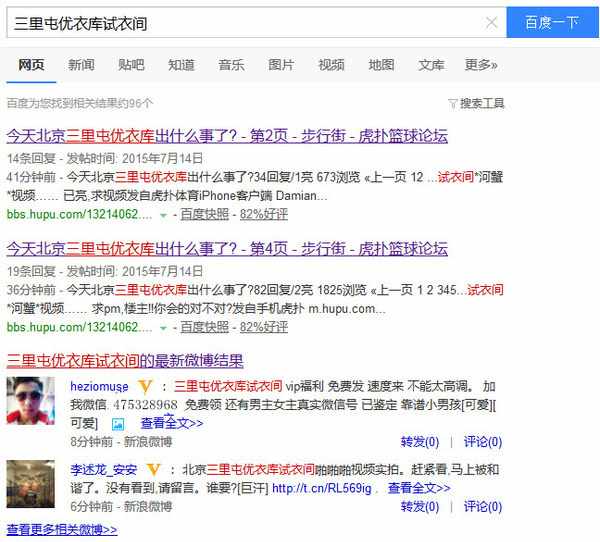The height and width of the screenshot is (542, 600).
Task: Open the bbs.hupu.com URL of first result
Action: 79,214
